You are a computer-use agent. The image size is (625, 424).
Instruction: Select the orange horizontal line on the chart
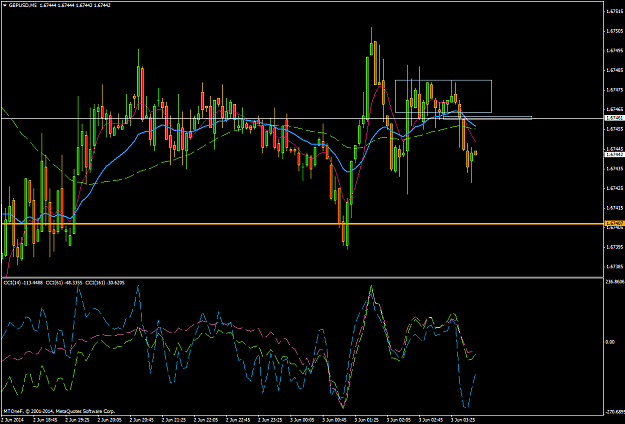point(302,224)
